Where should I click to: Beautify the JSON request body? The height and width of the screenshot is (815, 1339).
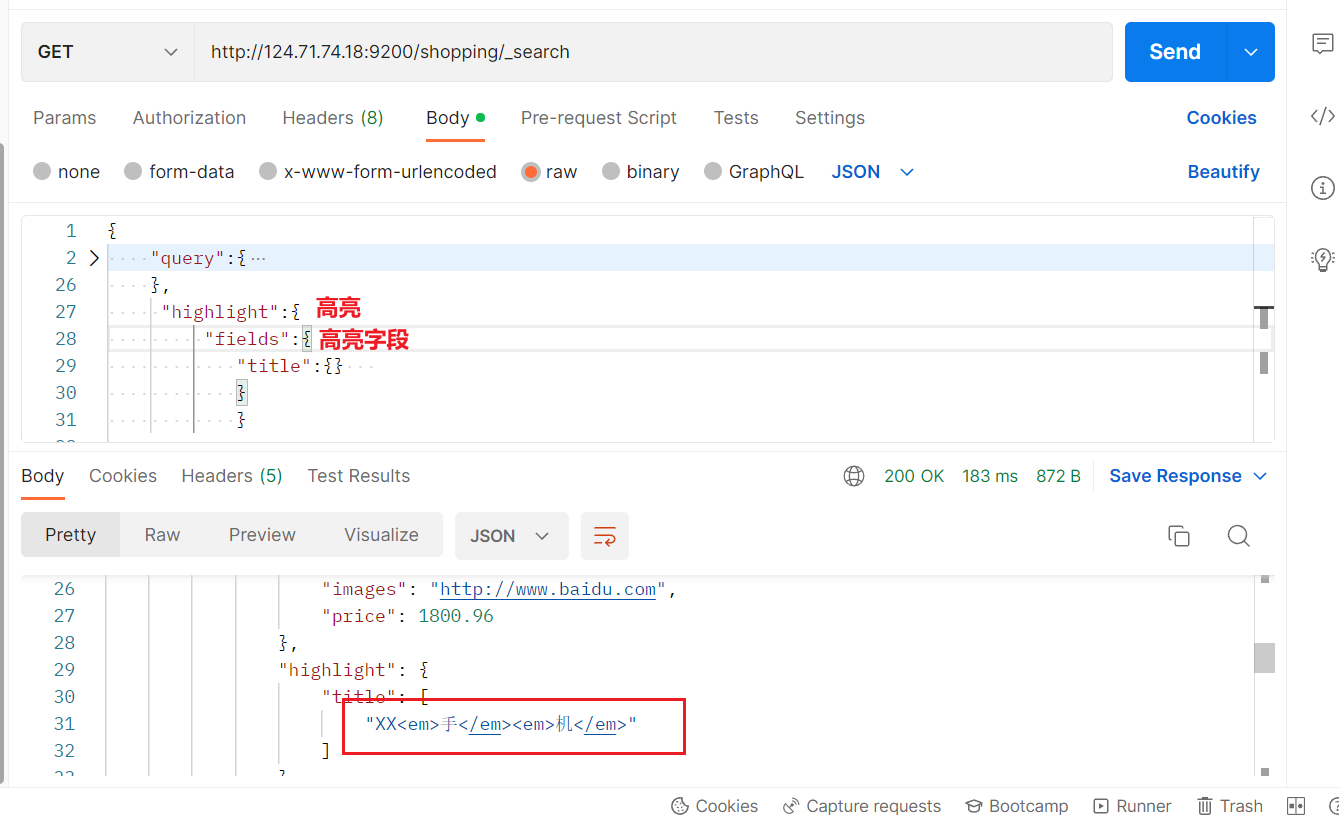click(x=1223, y=171)
